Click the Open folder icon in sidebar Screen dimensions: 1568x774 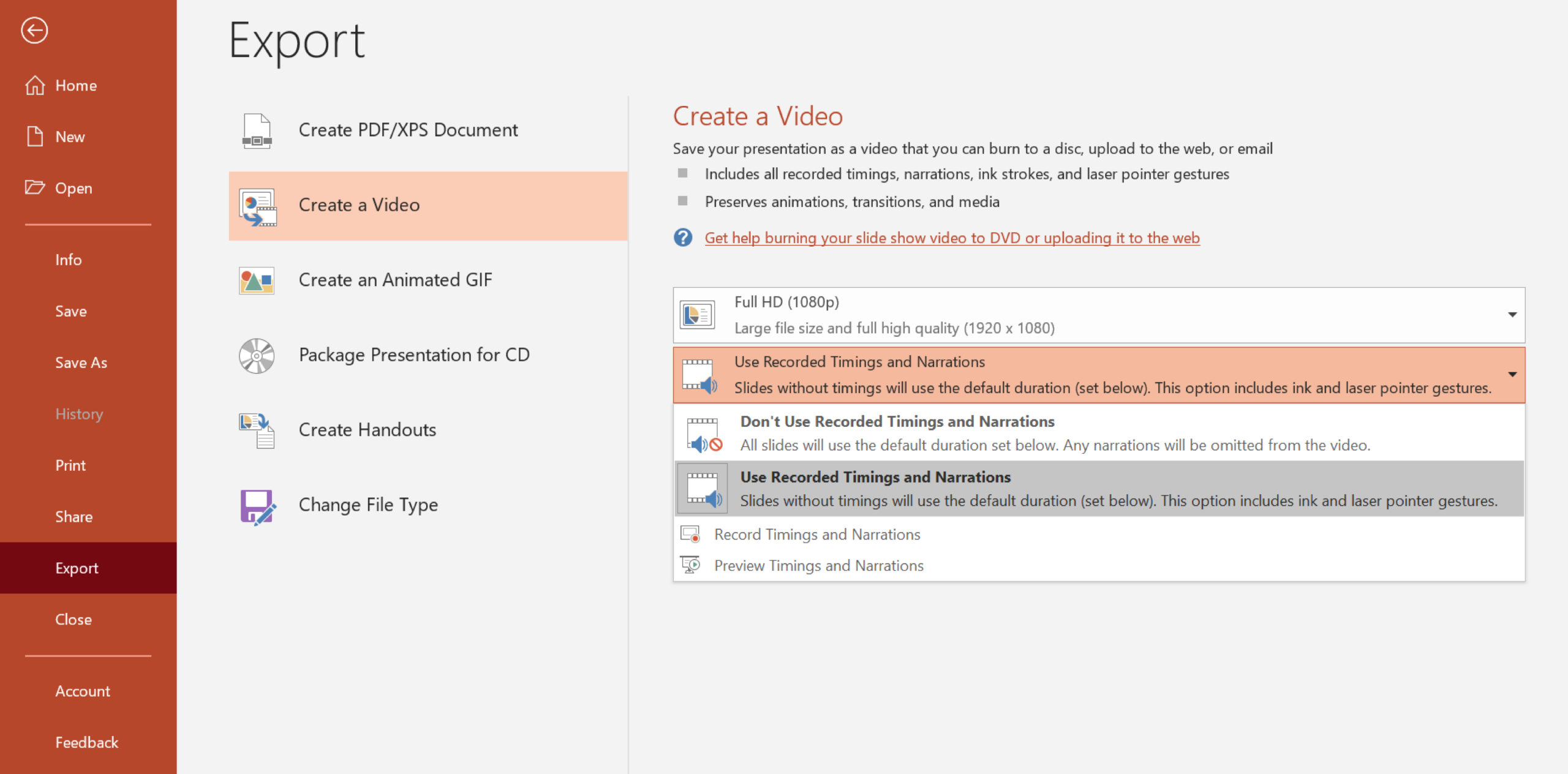coord(35,187)
